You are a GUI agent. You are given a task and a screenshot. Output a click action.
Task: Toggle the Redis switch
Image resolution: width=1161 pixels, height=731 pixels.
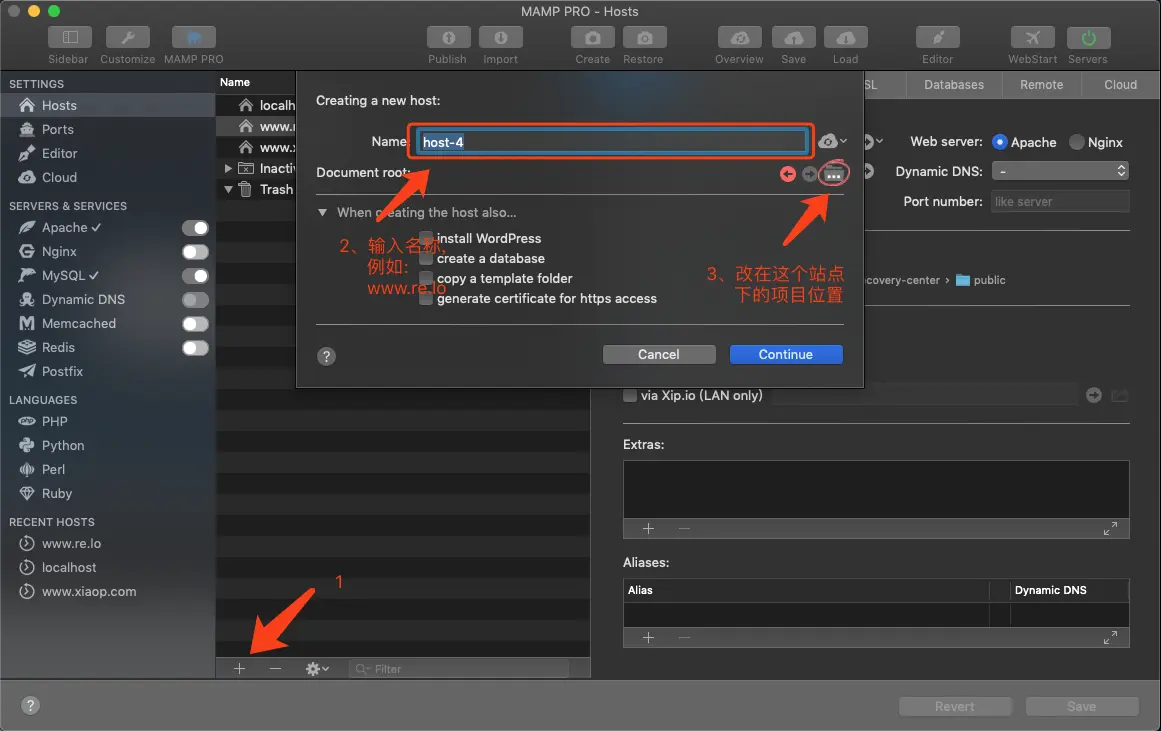(x=195, y=348)
